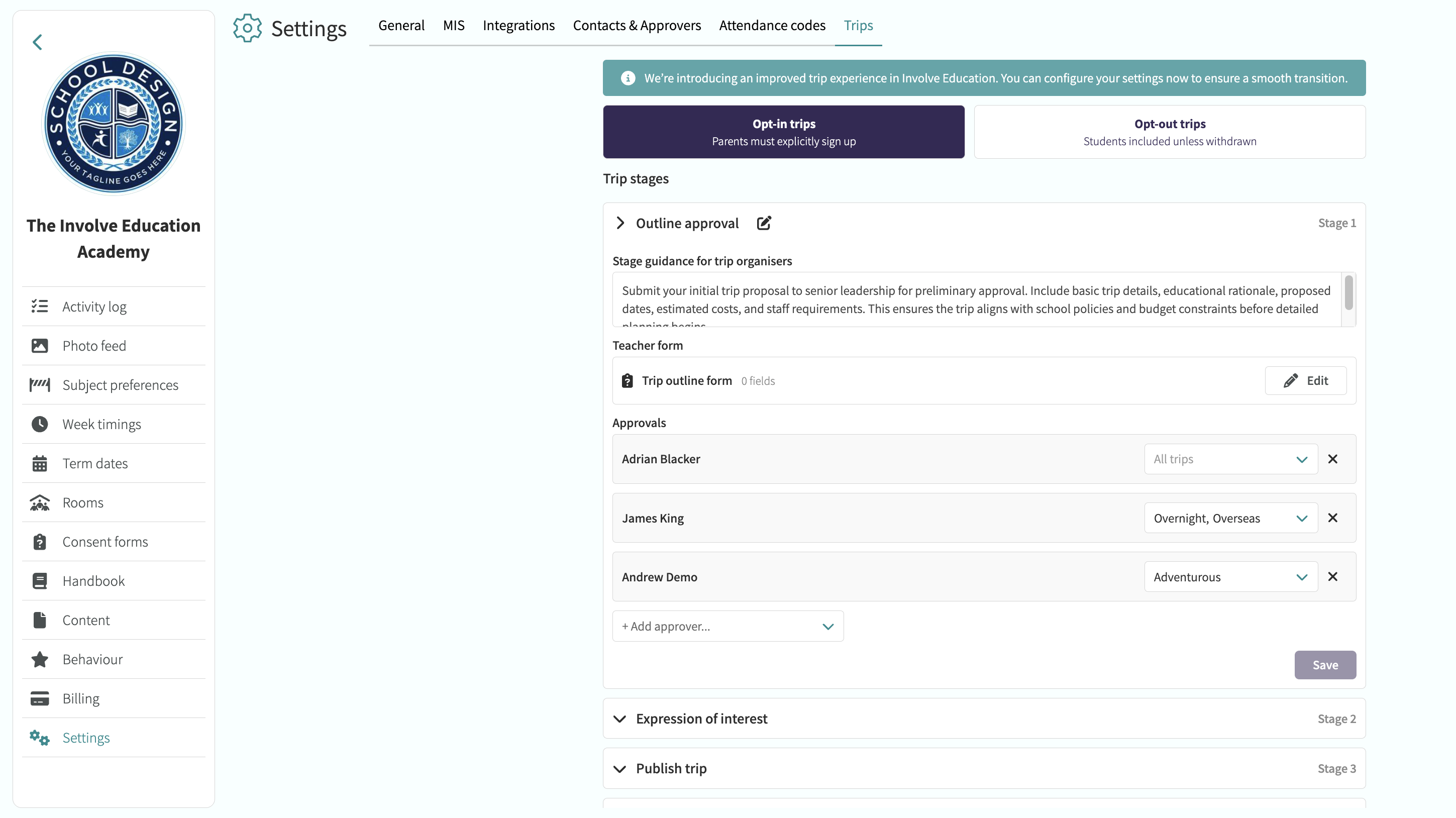The width and height of the screenshot is (1456, 818).
Task: Click the Stage 2 label
Action: click(x=1337, y=719)
